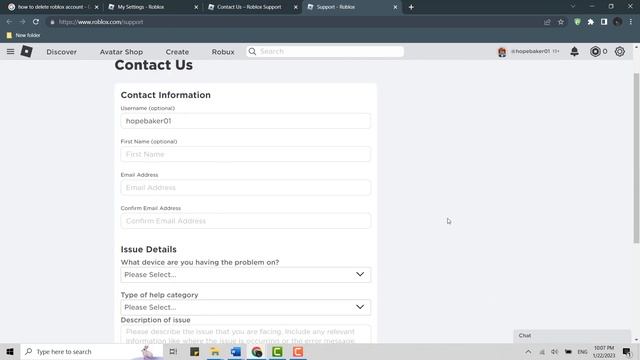Open the green Camtasia taskbar icon
Image resolution: width=640 pixels, height=360 pixels.
coord(277,351)
